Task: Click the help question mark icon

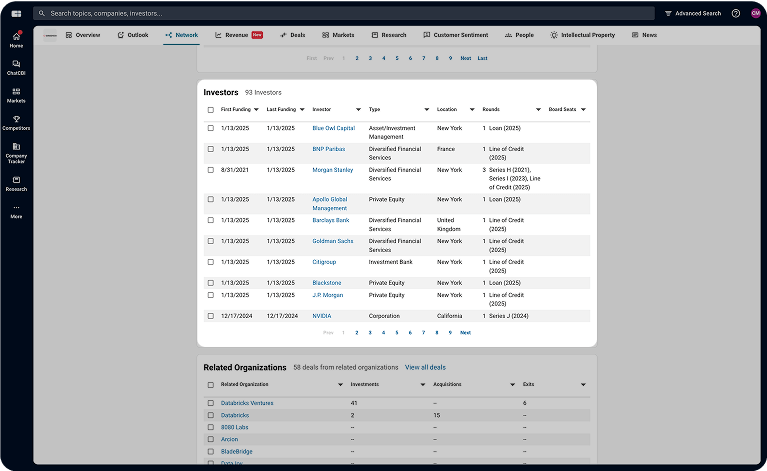Action: pyautogui.click(x=736, y=13)
